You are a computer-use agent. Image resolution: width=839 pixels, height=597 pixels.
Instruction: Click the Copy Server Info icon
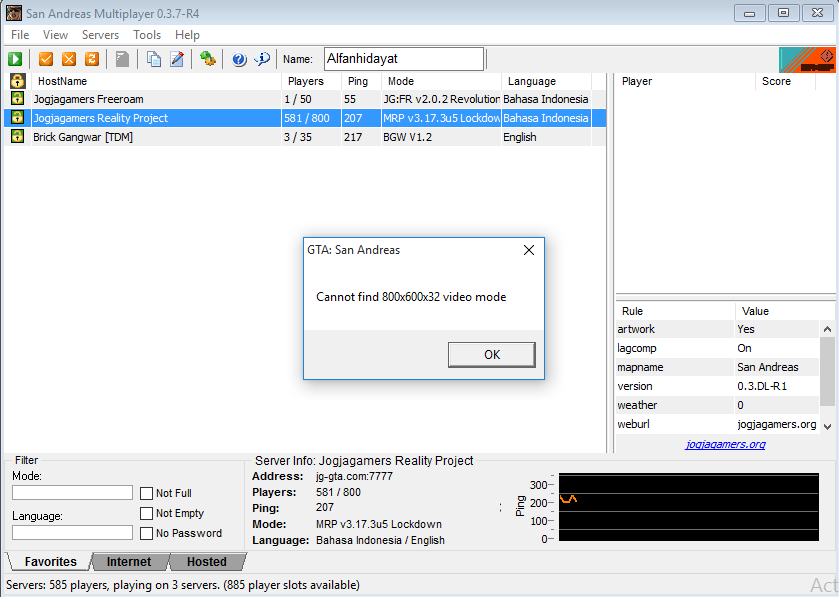(154, 59)
